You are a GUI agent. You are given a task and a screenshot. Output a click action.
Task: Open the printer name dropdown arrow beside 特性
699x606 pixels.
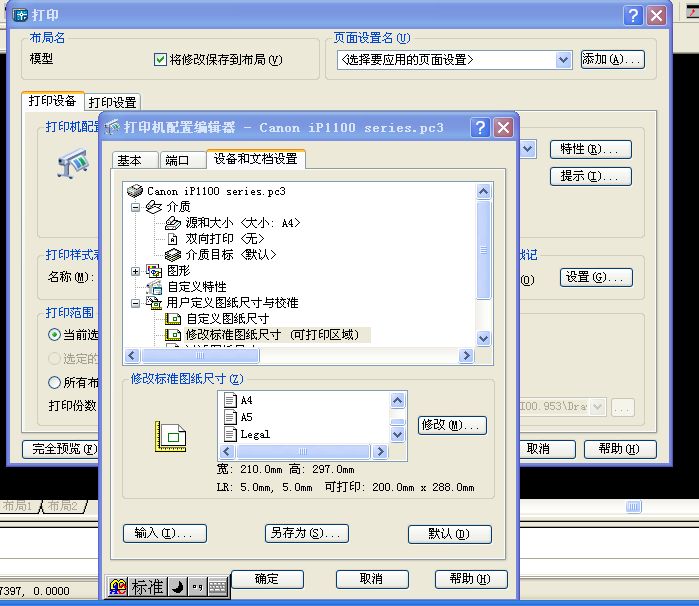(x=528, y=148)
